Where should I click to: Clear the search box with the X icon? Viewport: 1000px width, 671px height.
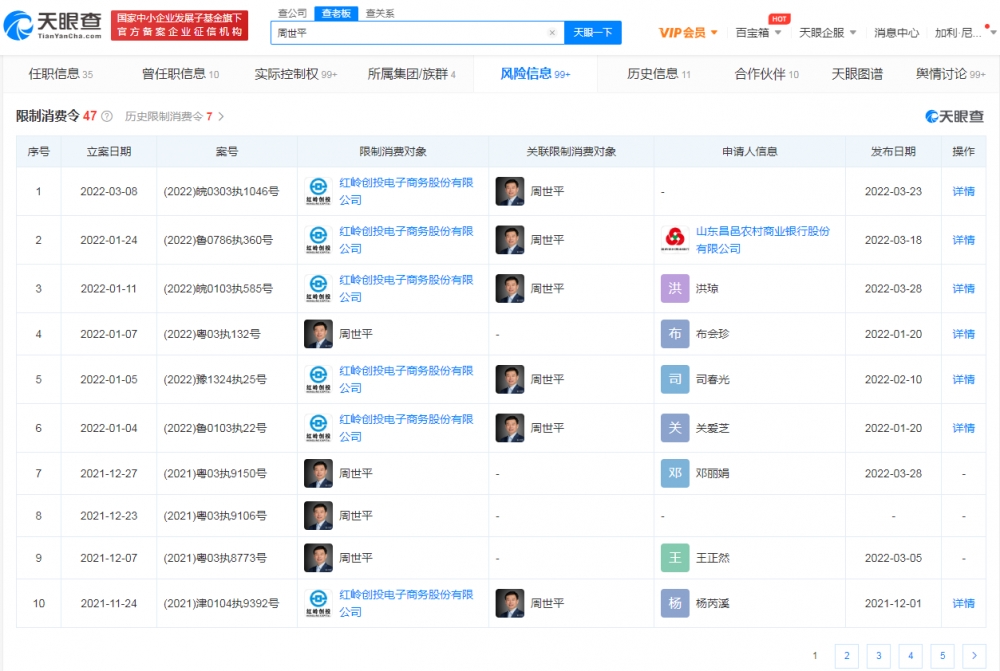coord(552,33)
